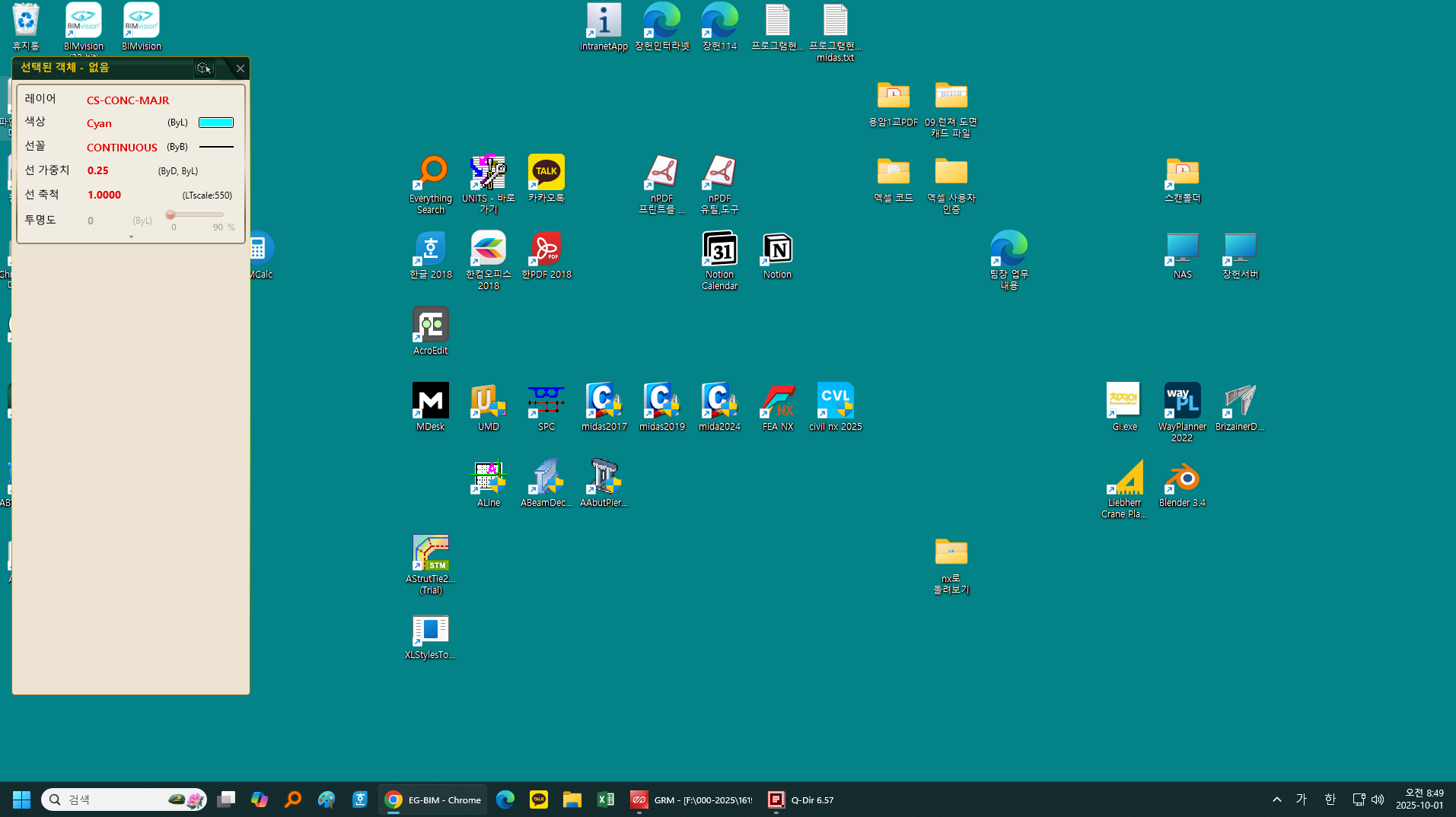Select the 엑셀 코드 folder
1456x817 pixels.
(x=894, y=180)
